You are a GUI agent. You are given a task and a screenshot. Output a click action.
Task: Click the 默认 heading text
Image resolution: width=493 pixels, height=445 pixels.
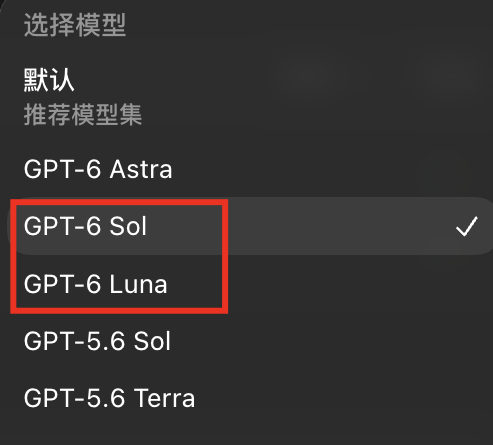click(x=49, y=80)
